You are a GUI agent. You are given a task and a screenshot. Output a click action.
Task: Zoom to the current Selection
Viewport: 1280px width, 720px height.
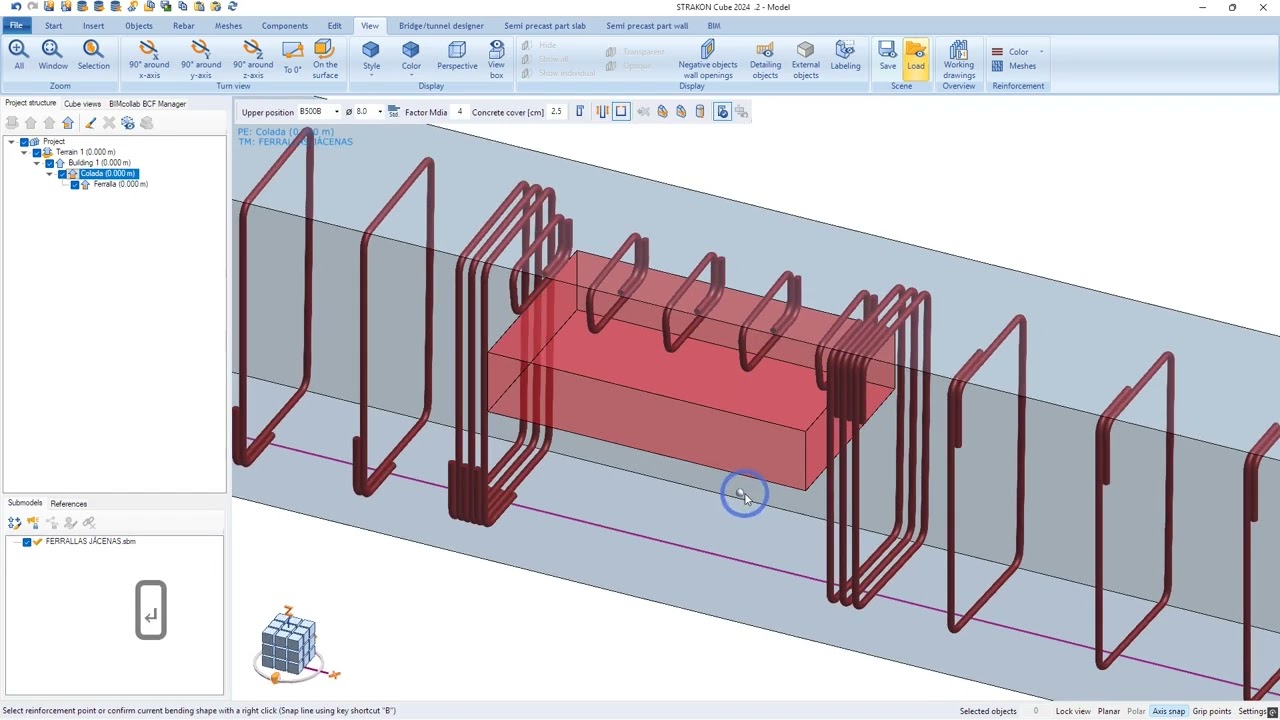pos(93,55)
